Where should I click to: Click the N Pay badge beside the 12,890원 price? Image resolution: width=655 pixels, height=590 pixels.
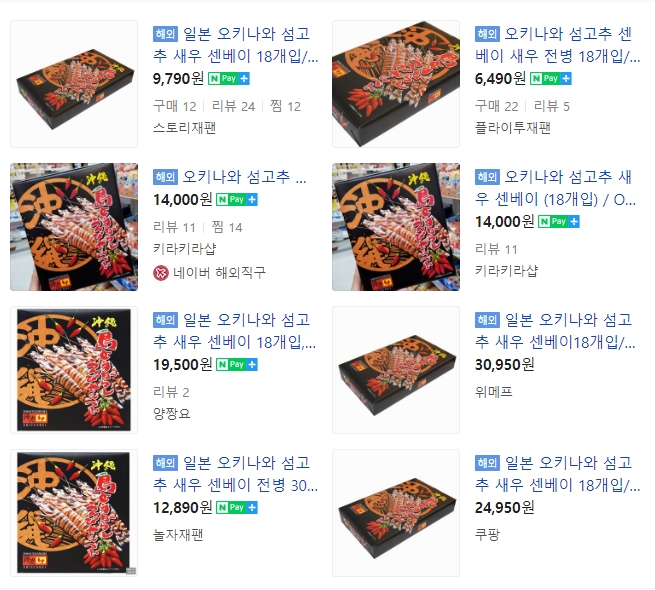[236, 508]
